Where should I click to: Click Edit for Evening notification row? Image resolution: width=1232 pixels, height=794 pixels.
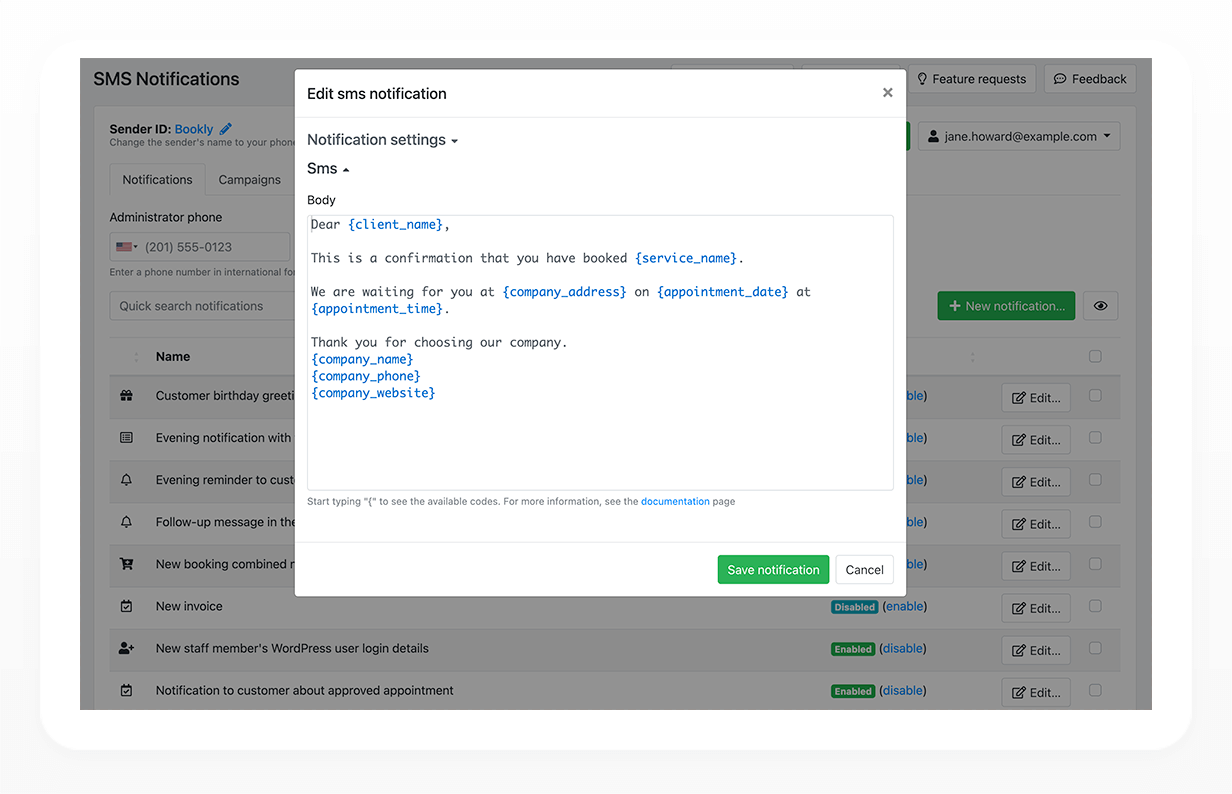(1036, 440)
